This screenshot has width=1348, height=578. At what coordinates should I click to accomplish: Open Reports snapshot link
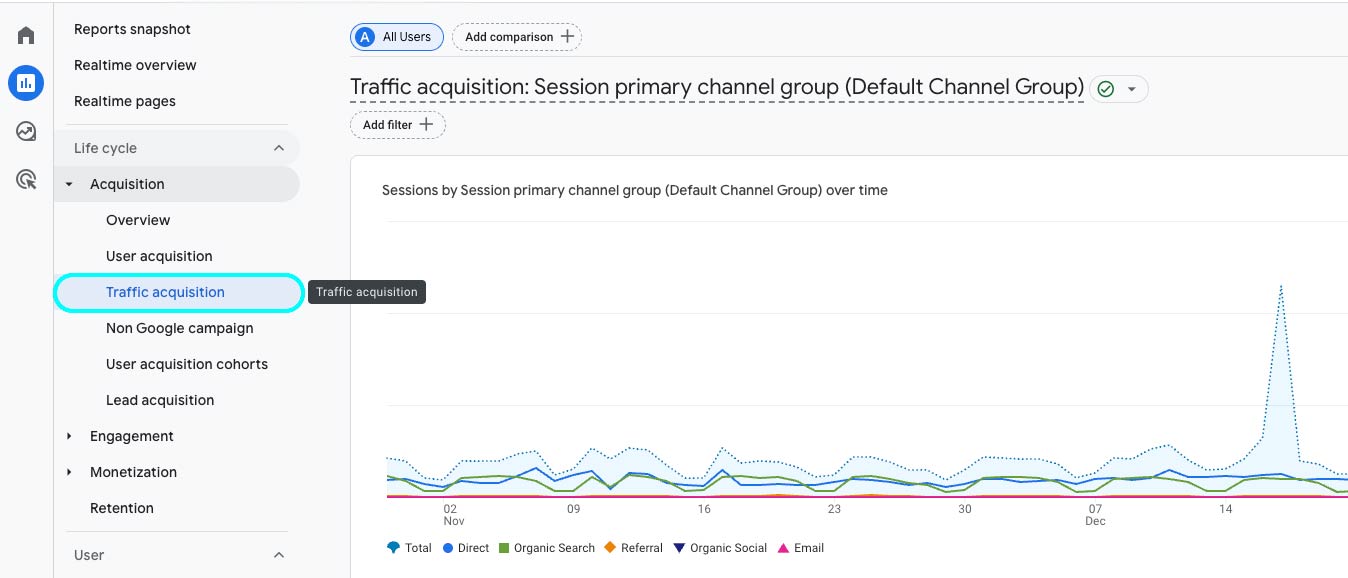(132, 29)
